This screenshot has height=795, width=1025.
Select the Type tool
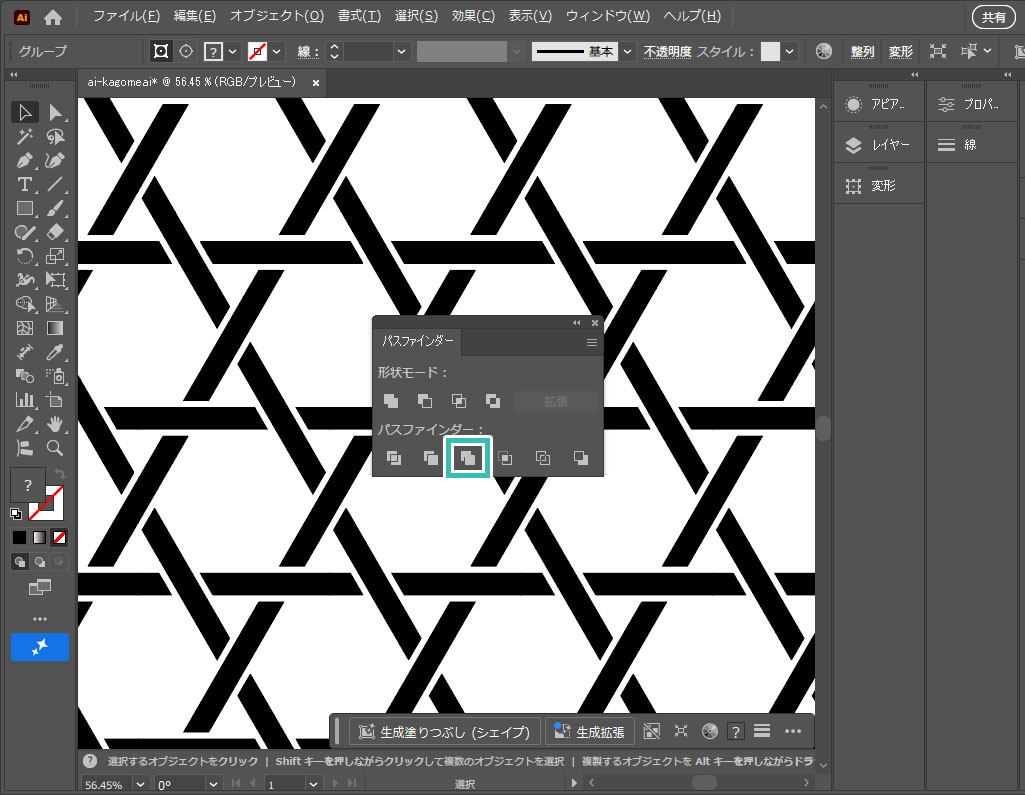[26, 184]
